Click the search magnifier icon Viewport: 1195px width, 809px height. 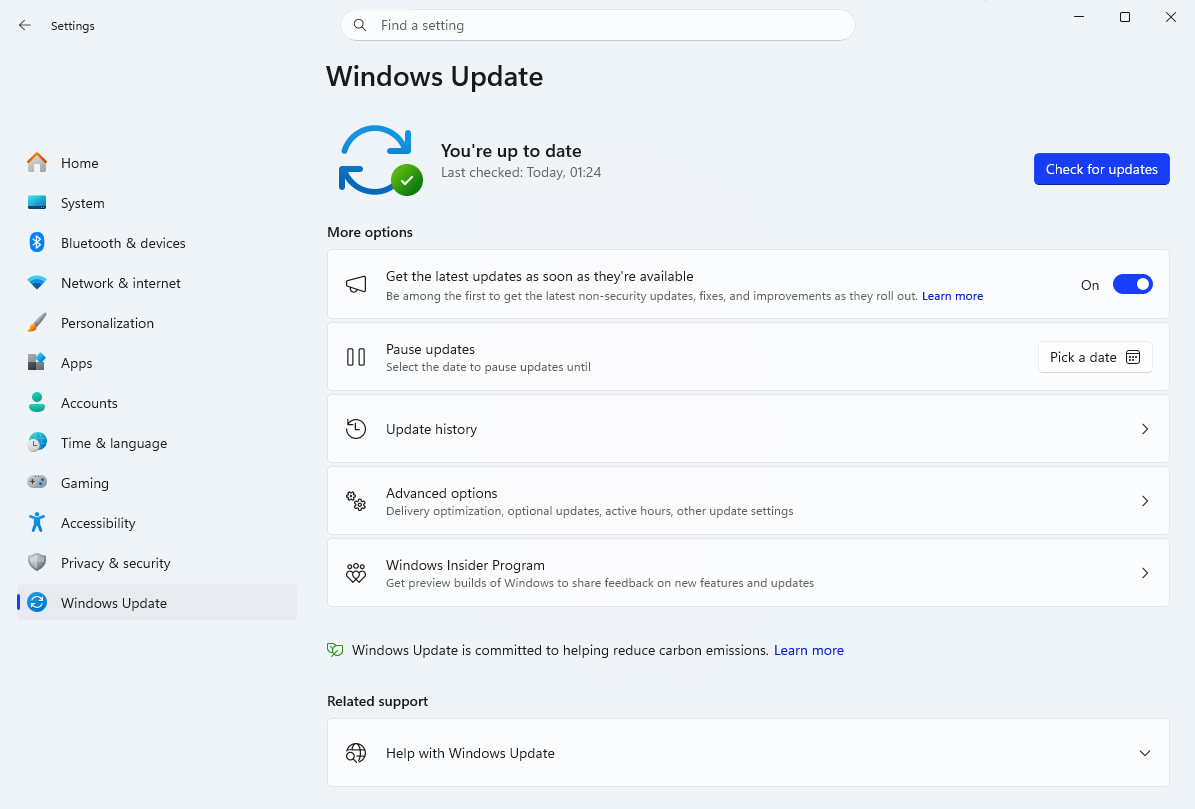360,25
